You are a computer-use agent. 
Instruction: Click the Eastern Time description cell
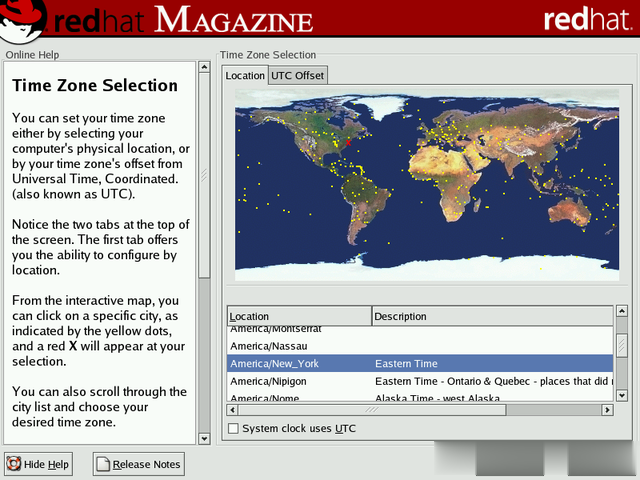pos(406,363)
